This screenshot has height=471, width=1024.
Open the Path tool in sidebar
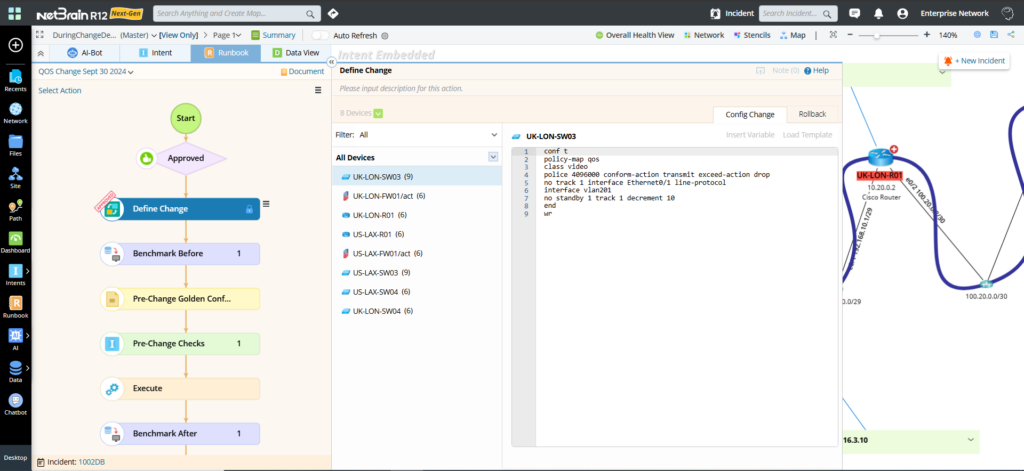point(15,210)
